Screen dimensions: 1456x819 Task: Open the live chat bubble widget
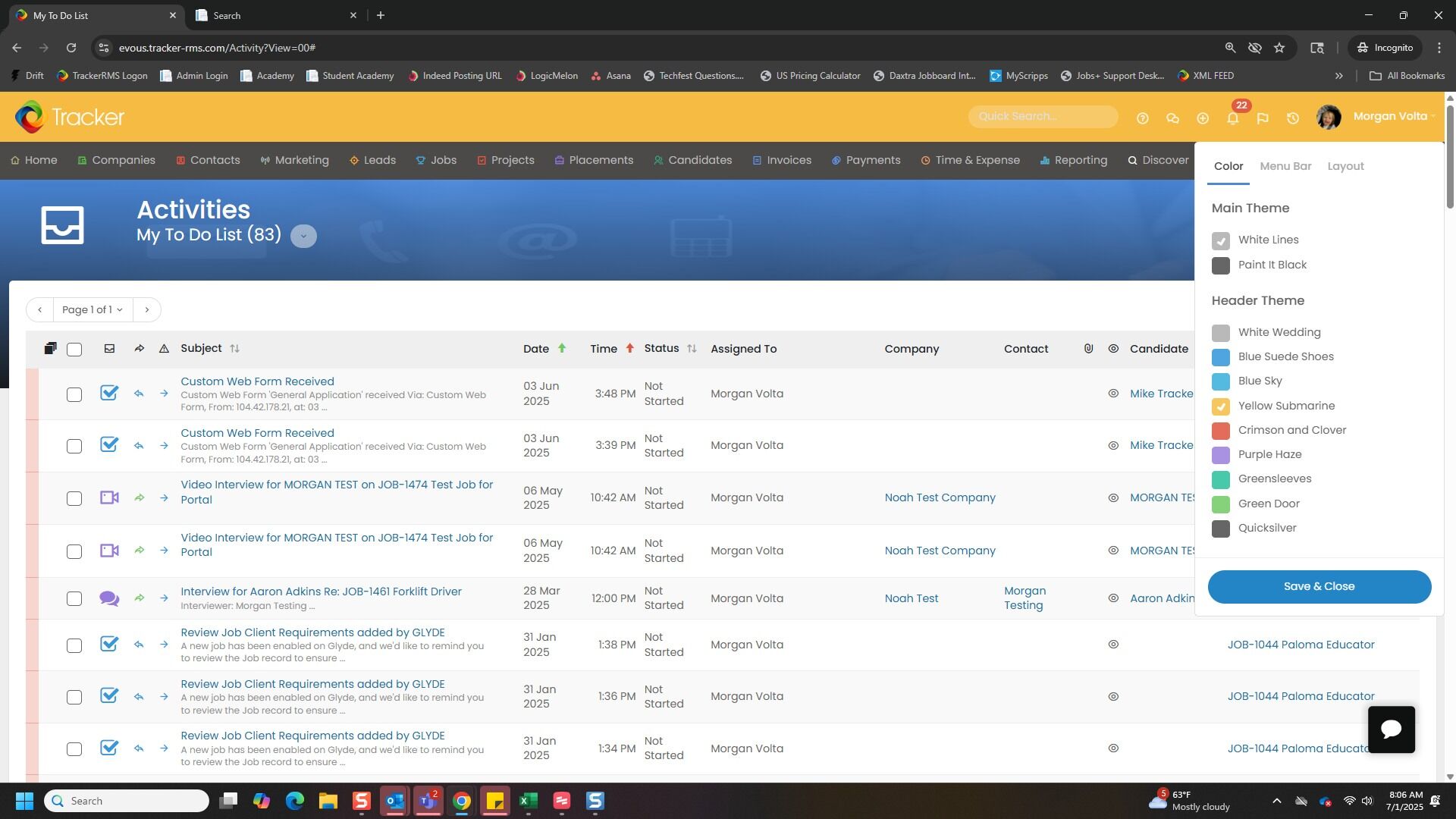[1391, 730]
